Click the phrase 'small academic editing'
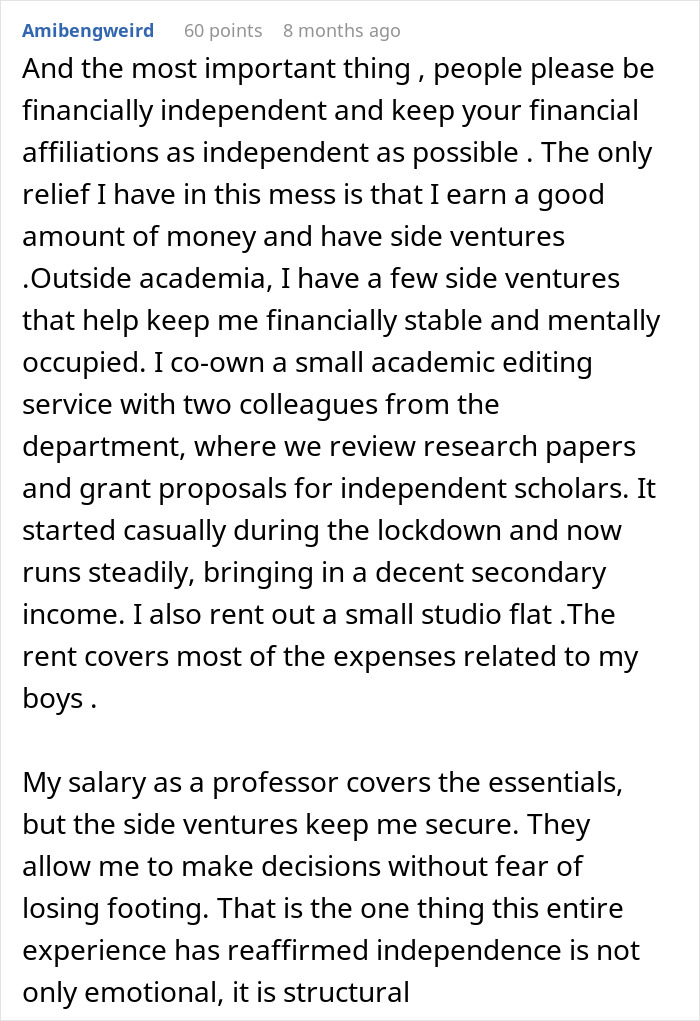This screenshot has height=1021, width=700. point(443,363)
